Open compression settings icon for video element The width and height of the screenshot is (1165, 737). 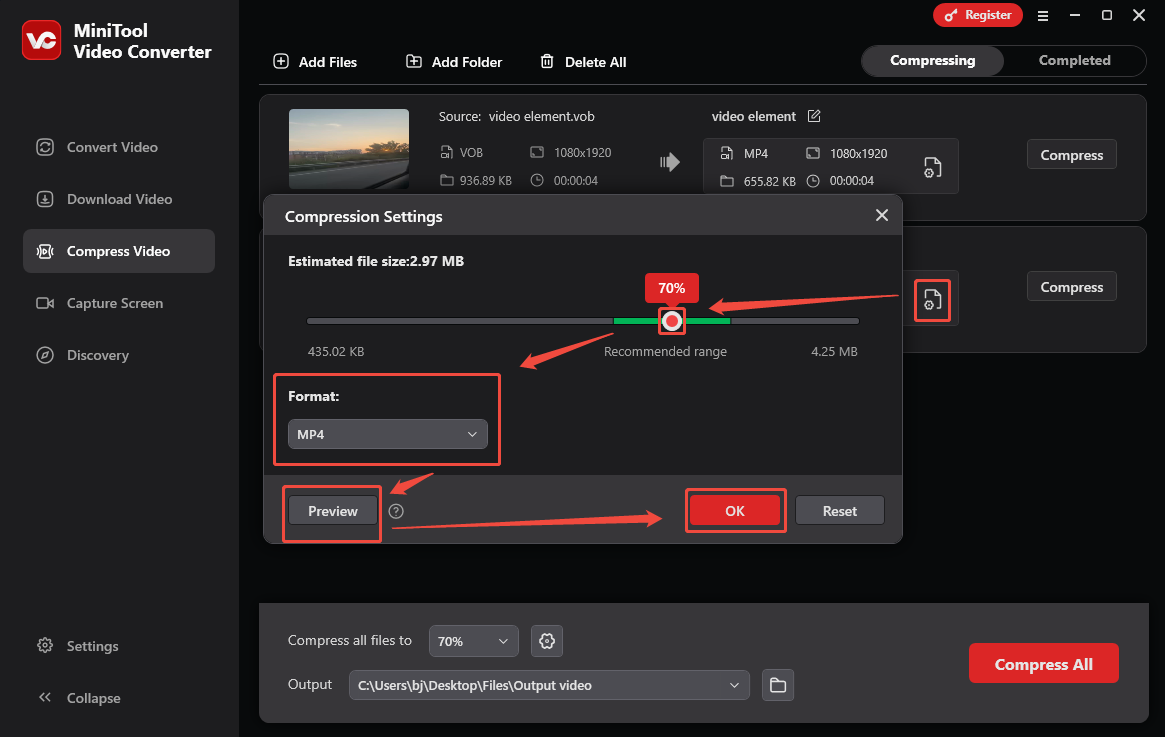click(x=932, y=167)
